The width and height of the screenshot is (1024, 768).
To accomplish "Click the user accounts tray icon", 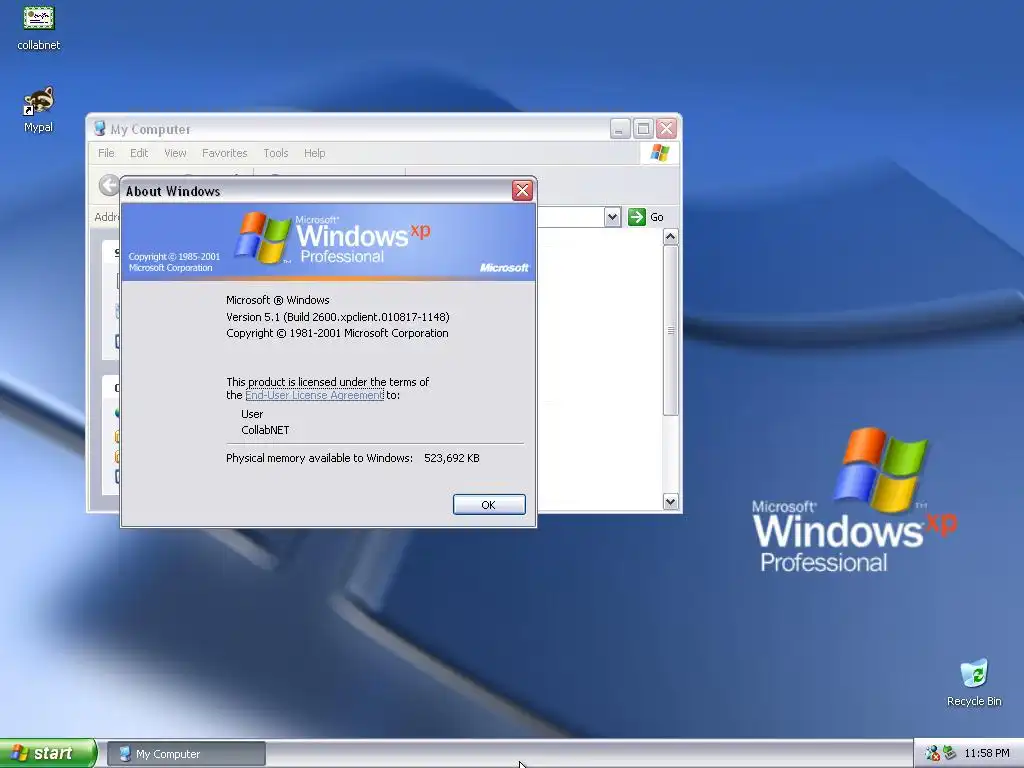I will coord(932,754).
